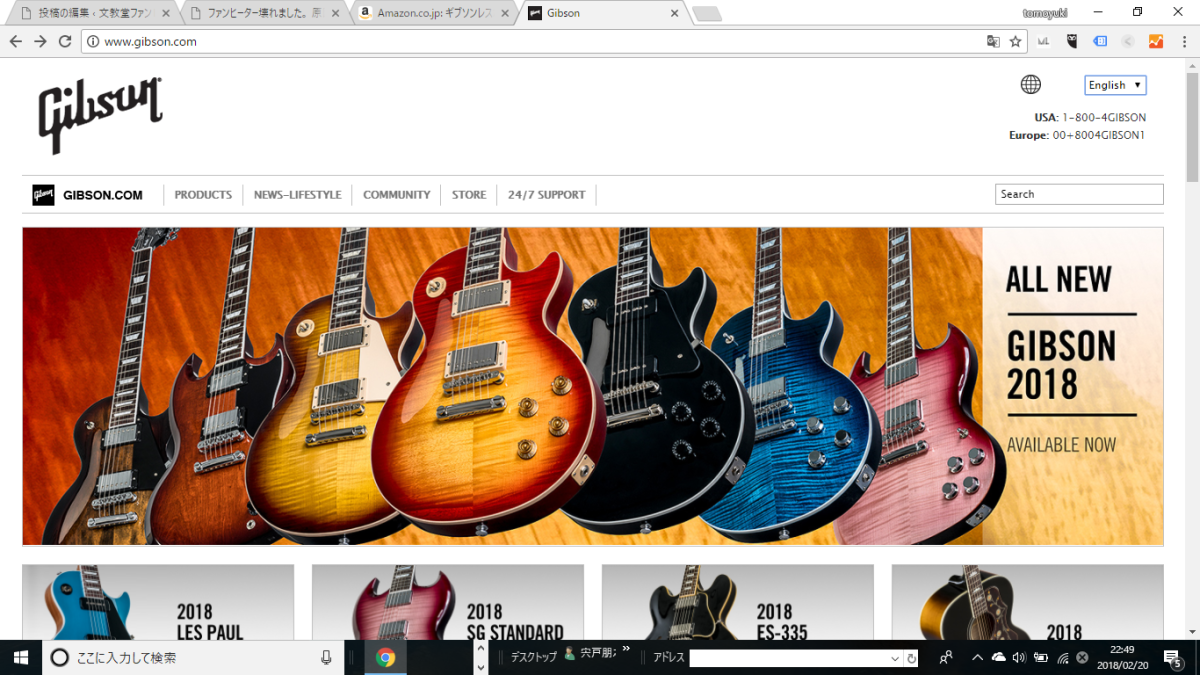Screen dimensions: 1200x675
Task: Click the Gibson script logo
Action: coord(99,115)
